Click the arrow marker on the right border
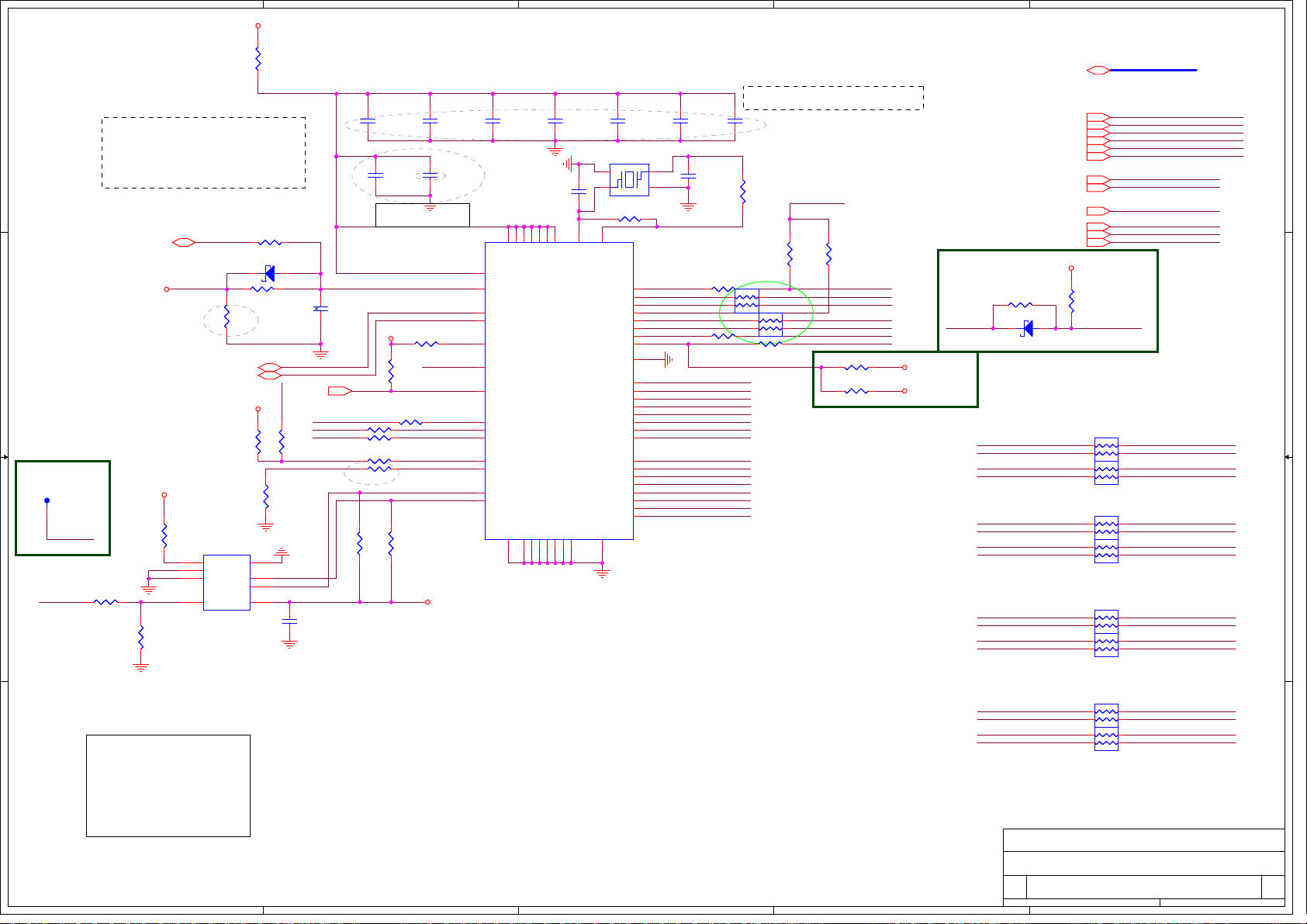The image size is (1307, 924). (x=1288, y=457)
